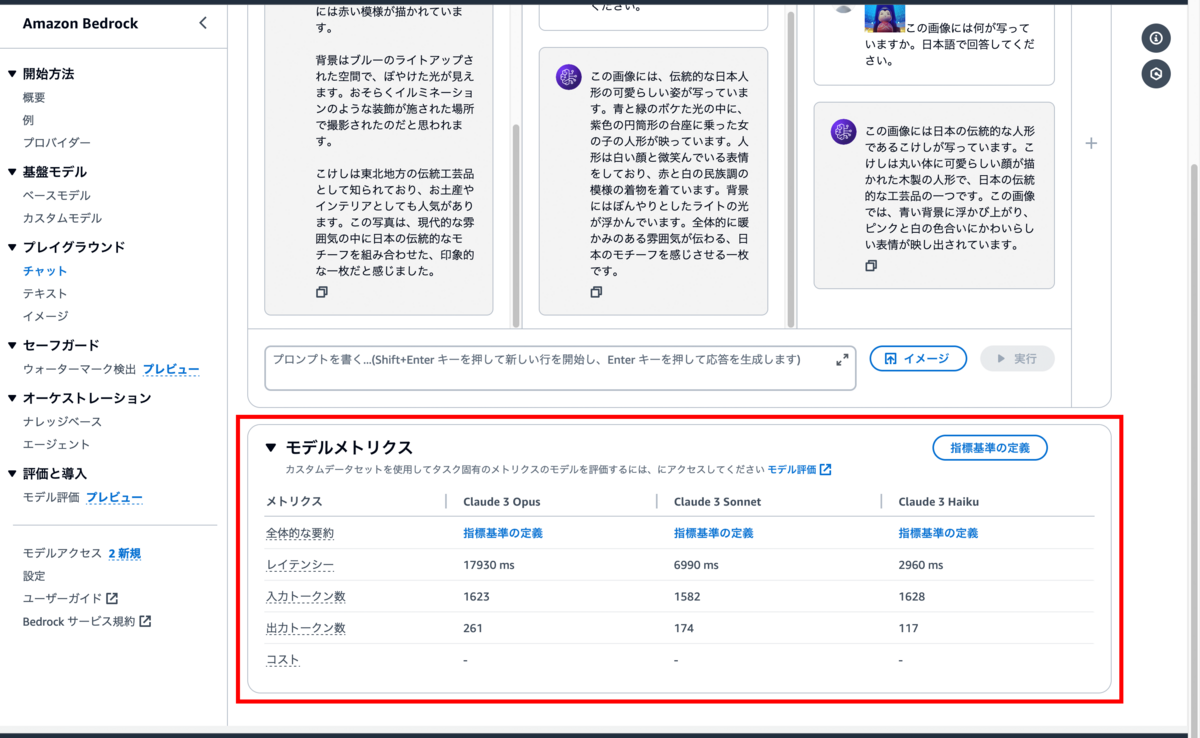The width and height of the screenshot is (1200, 738).
Task: Click copy icon under Sonnet response
Action: (x=596, y=292)
